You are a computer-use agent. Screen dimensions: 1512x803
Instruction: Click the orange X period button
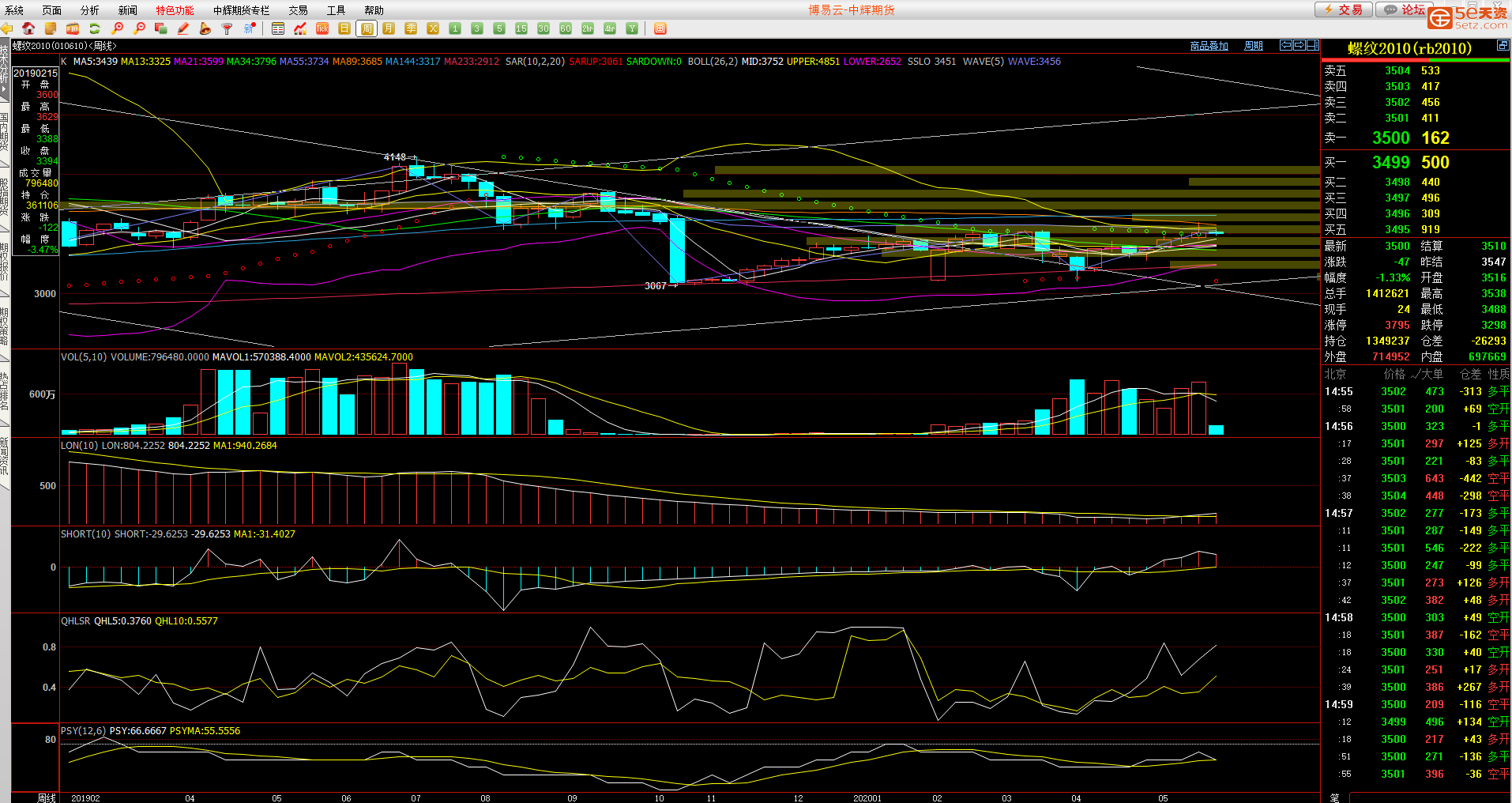[x=433, y=28]
